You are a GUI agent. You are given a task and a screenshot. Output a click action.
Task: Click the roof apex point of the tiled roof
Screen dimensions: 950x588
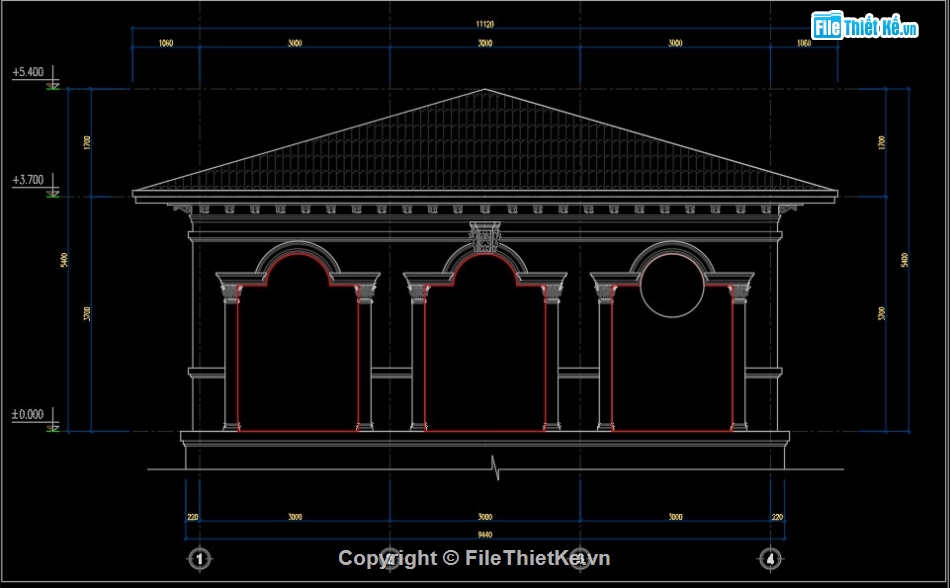(x=485, y=90)
